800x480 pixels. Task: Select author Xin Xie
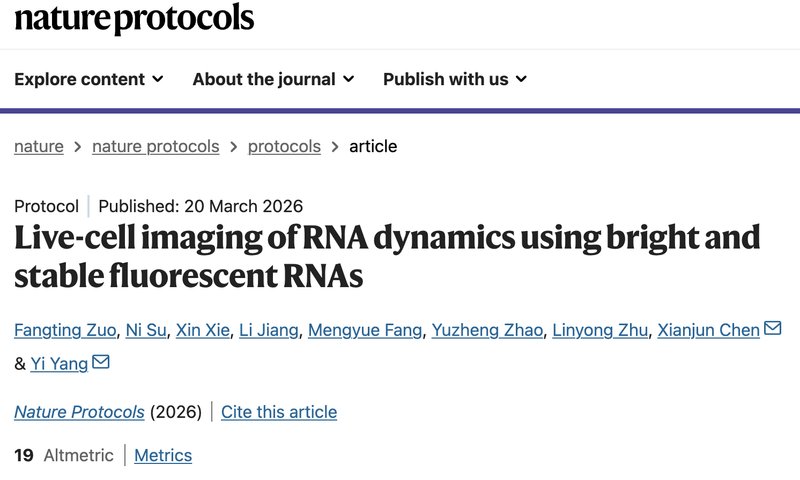[x=203, y=330]
